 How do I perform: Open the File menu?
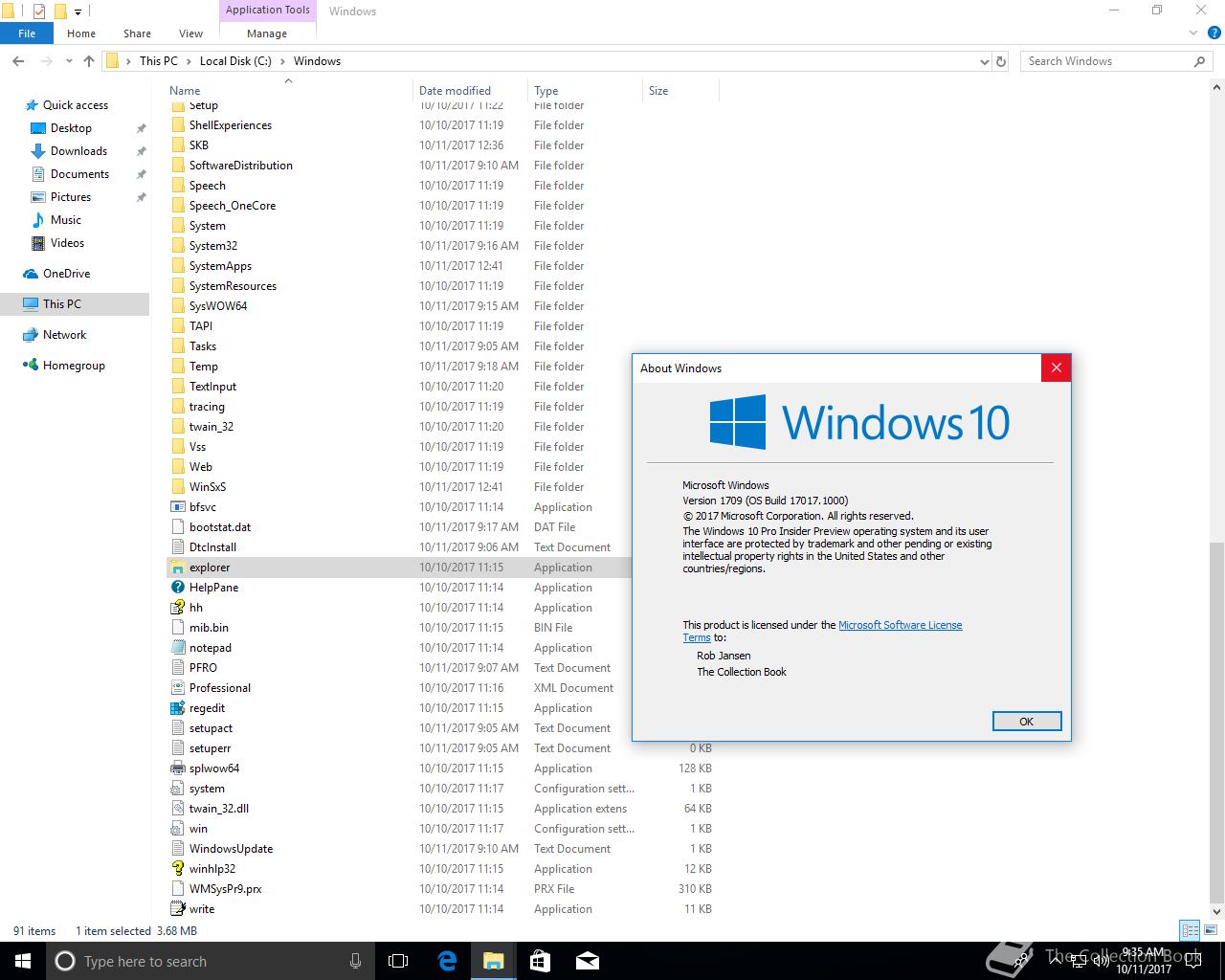click(27, 33)
